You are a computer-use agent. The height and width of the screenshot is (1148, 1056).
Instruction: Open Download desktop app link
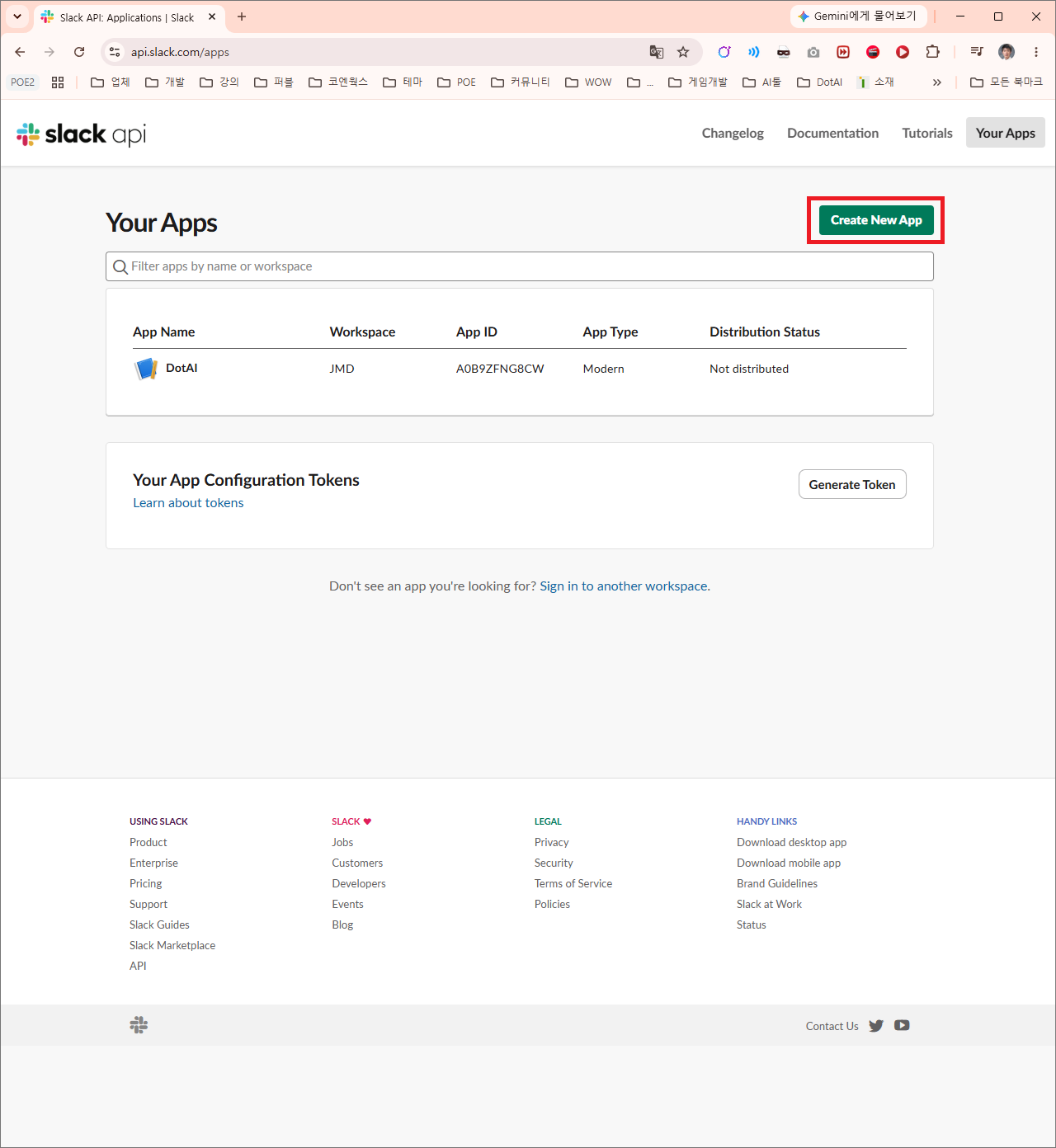pyautogui.click(x=792, y=842)
